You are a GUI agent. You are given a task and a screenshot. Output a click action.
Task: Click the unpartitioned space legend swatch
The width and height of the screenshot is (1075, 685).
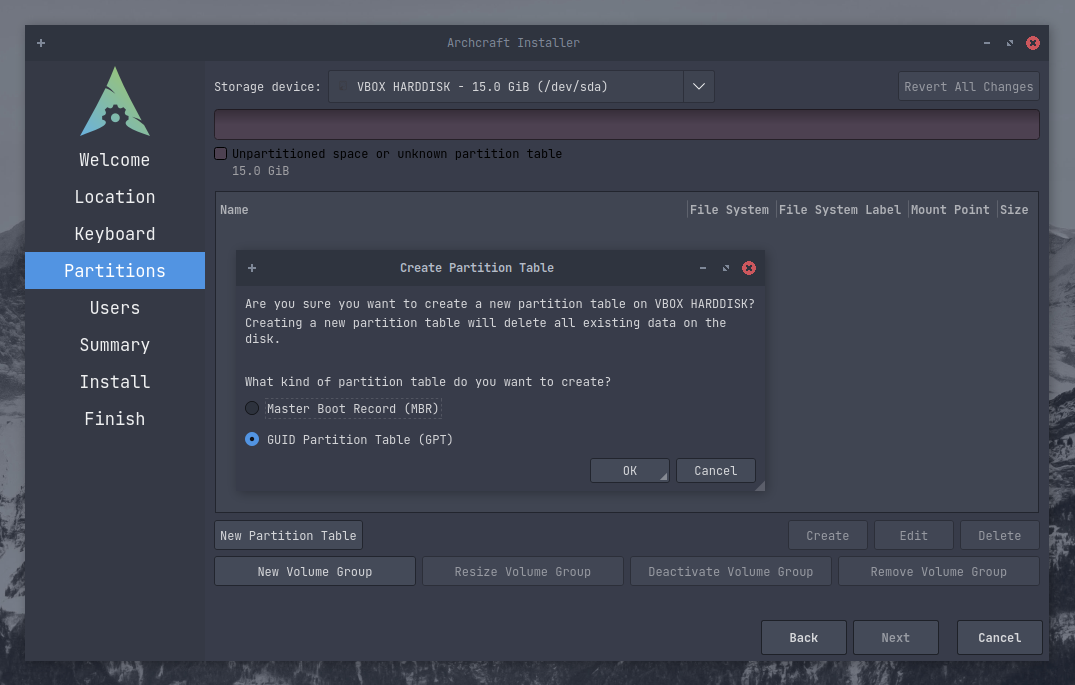(x=221, y=154)
